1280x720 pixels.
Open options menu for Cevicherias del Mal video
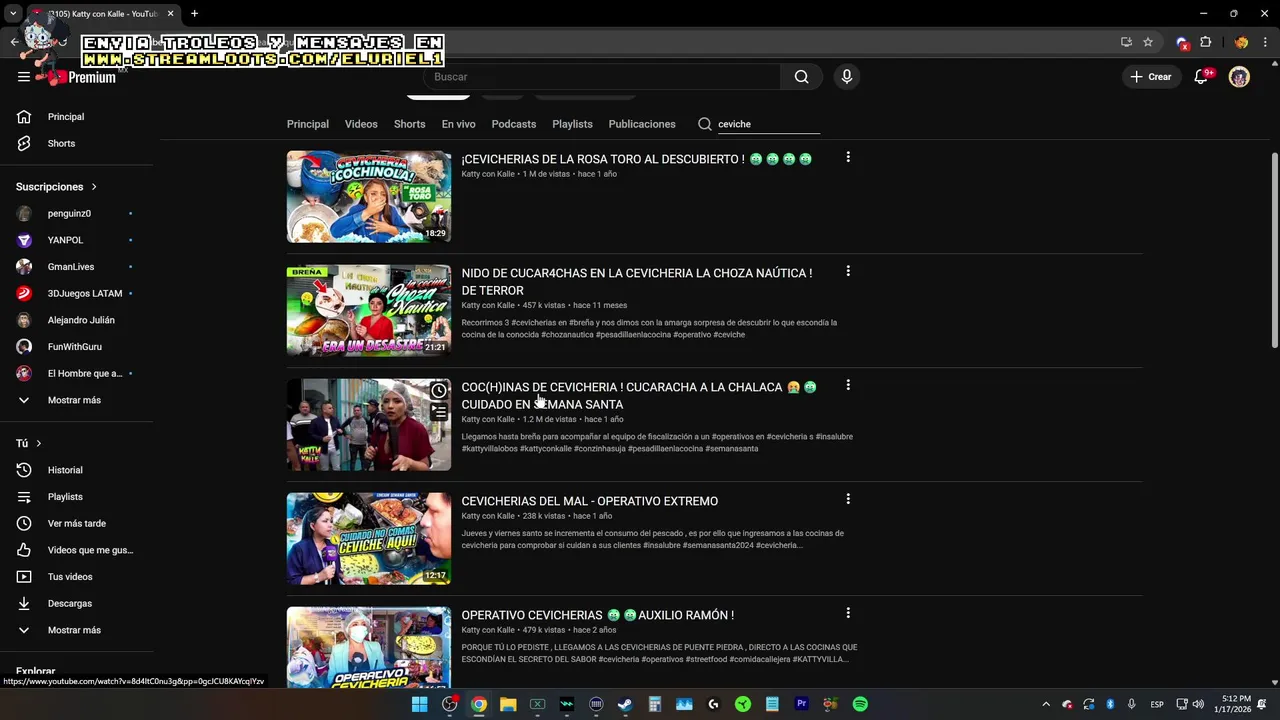tap(848, 499)
